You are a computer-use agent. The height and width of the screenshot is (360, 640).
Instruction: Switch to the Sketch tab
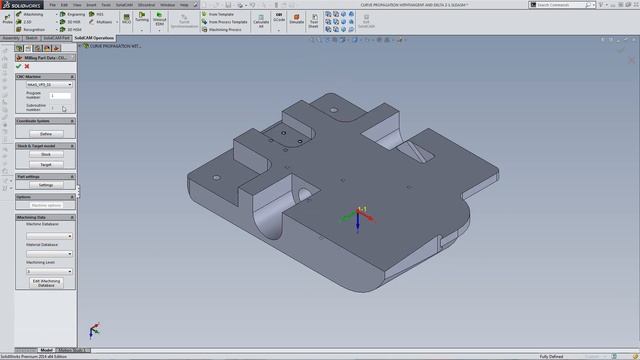(31, 38)
